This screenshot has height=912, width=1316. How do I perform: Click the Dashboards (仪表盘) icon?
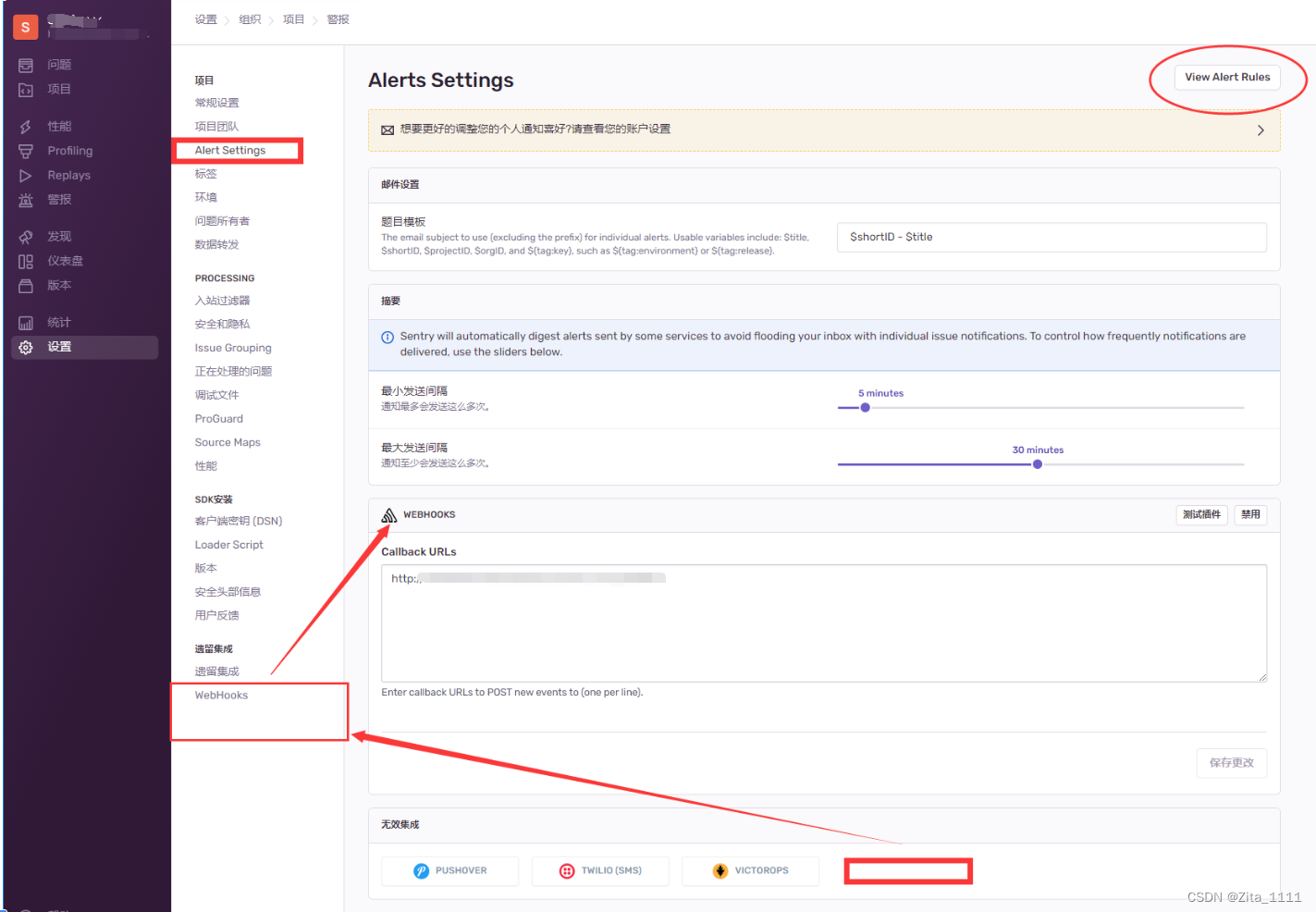pos(26,262)
